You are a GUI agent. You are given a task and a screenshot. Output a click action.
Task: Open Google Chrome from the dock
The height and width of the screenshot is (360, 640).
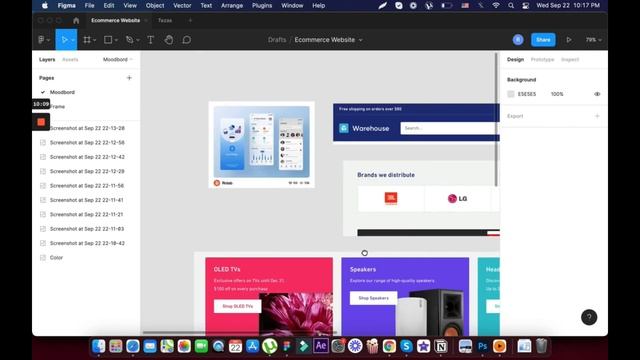pos(389,346)
